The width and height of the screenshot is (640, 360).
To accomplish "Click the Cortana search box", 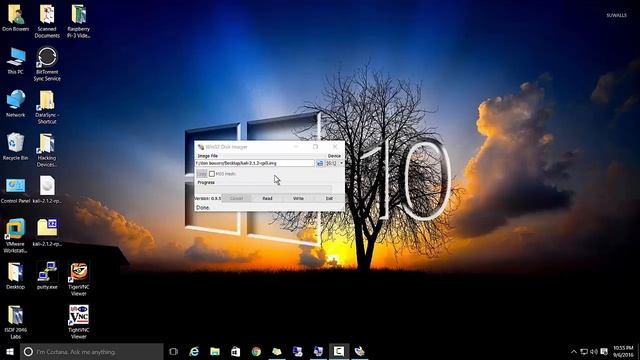I will [92, 351].
